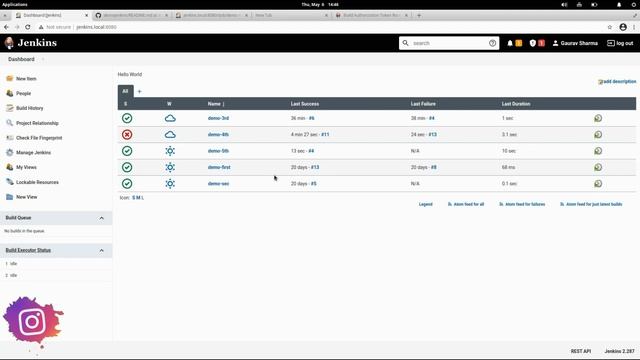Open Atom feed for just latest builds
The width and height of the screenshot is (640, 360).
click(x=591, y=204)
